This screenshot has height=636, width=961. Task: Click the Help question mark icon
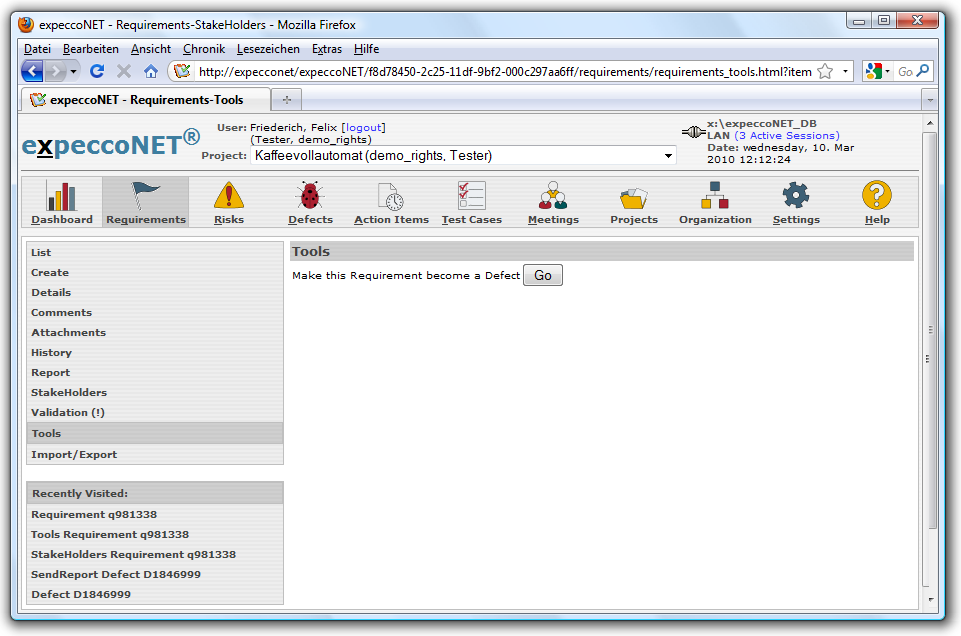[876, 196]
